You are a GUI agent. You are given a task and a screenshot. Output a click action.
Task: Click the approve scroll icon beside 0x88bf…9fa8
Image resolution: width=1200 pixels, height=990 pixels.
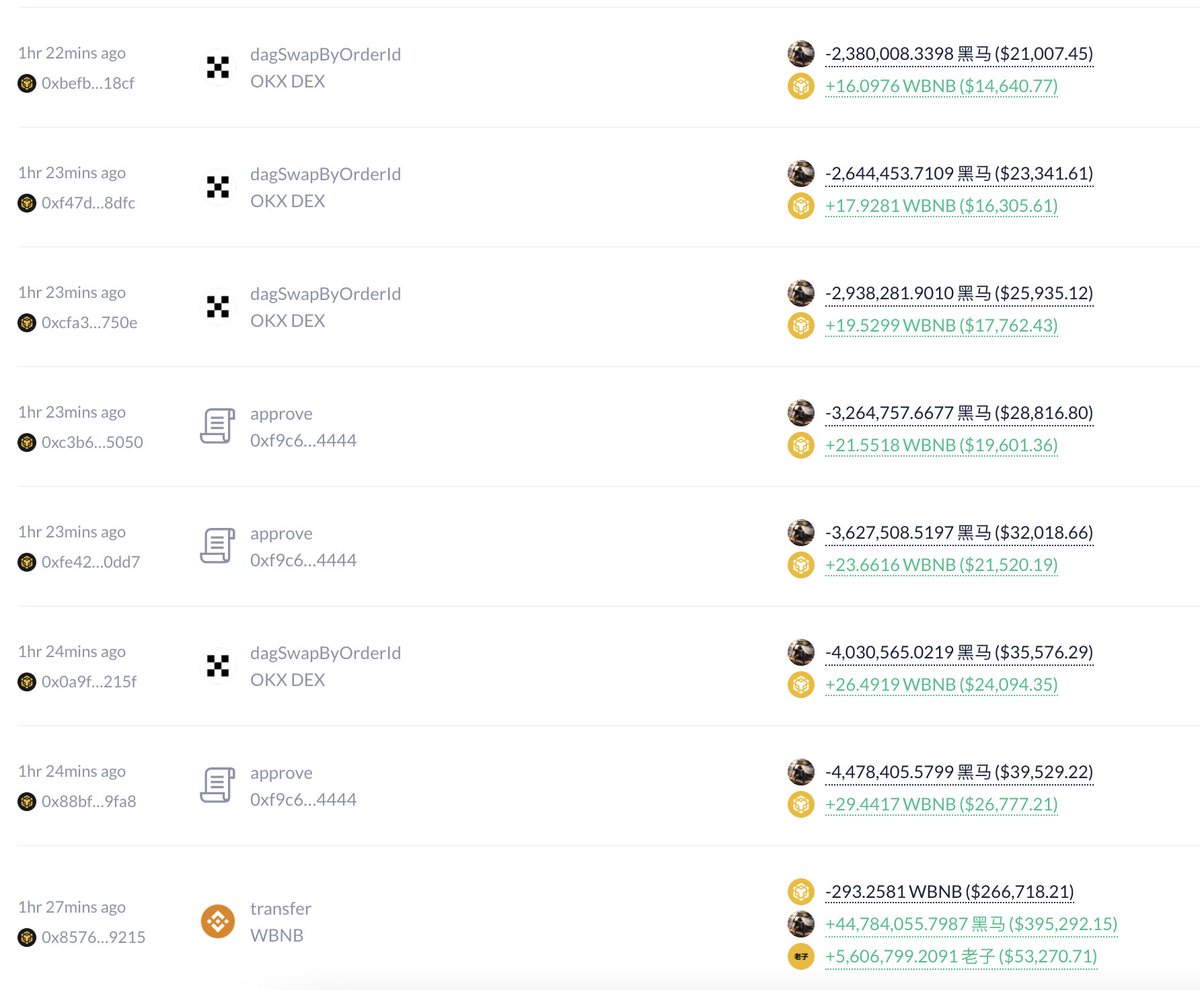coord(217,785)
